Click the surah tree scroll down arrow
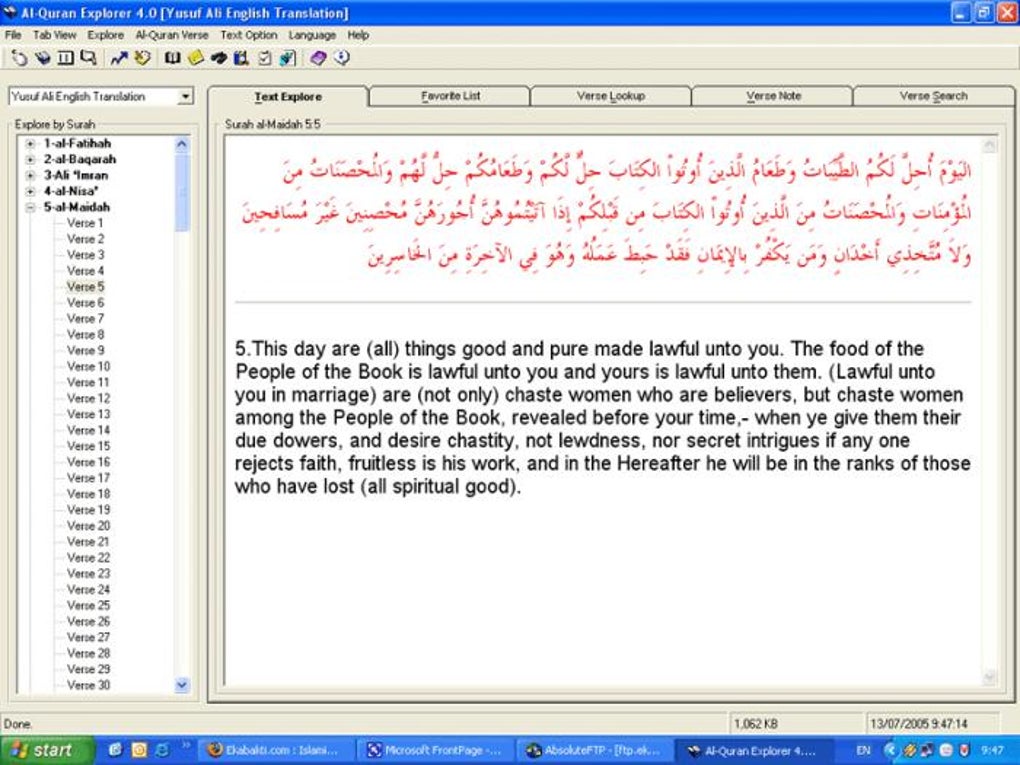 point(182,684)
